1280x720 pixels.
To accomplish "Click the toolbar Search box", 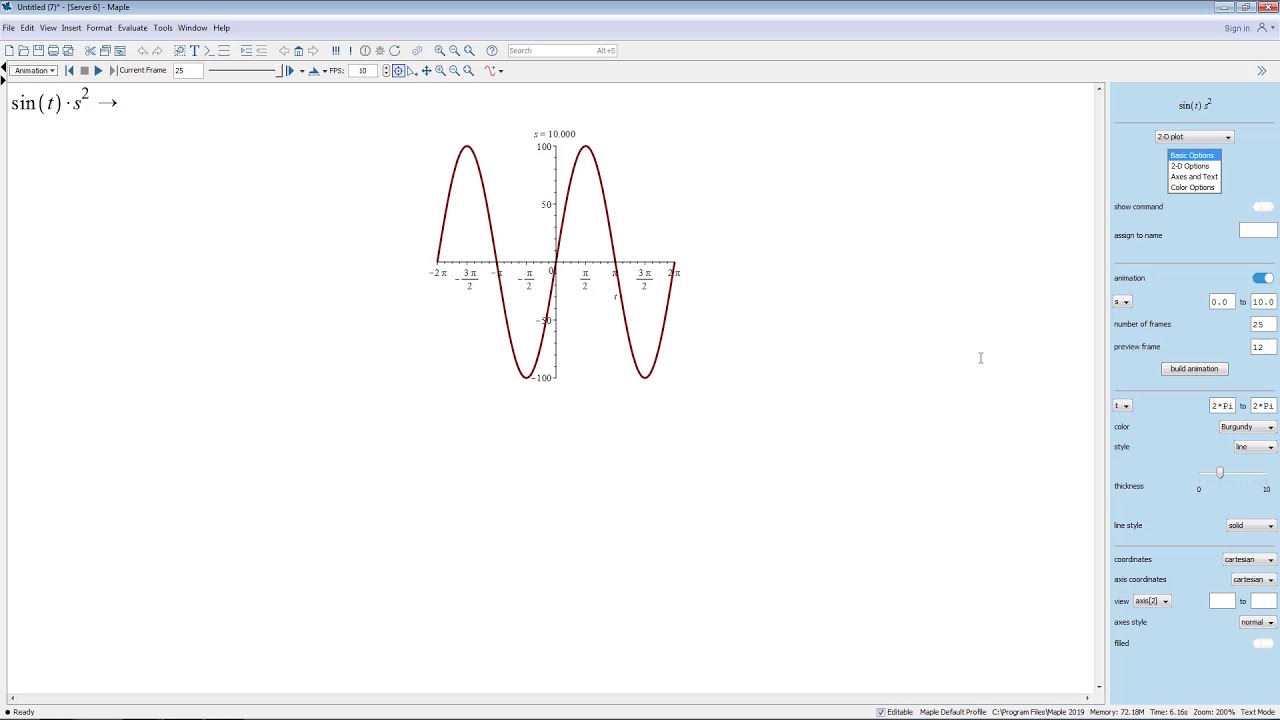I will tap(562, 51).
